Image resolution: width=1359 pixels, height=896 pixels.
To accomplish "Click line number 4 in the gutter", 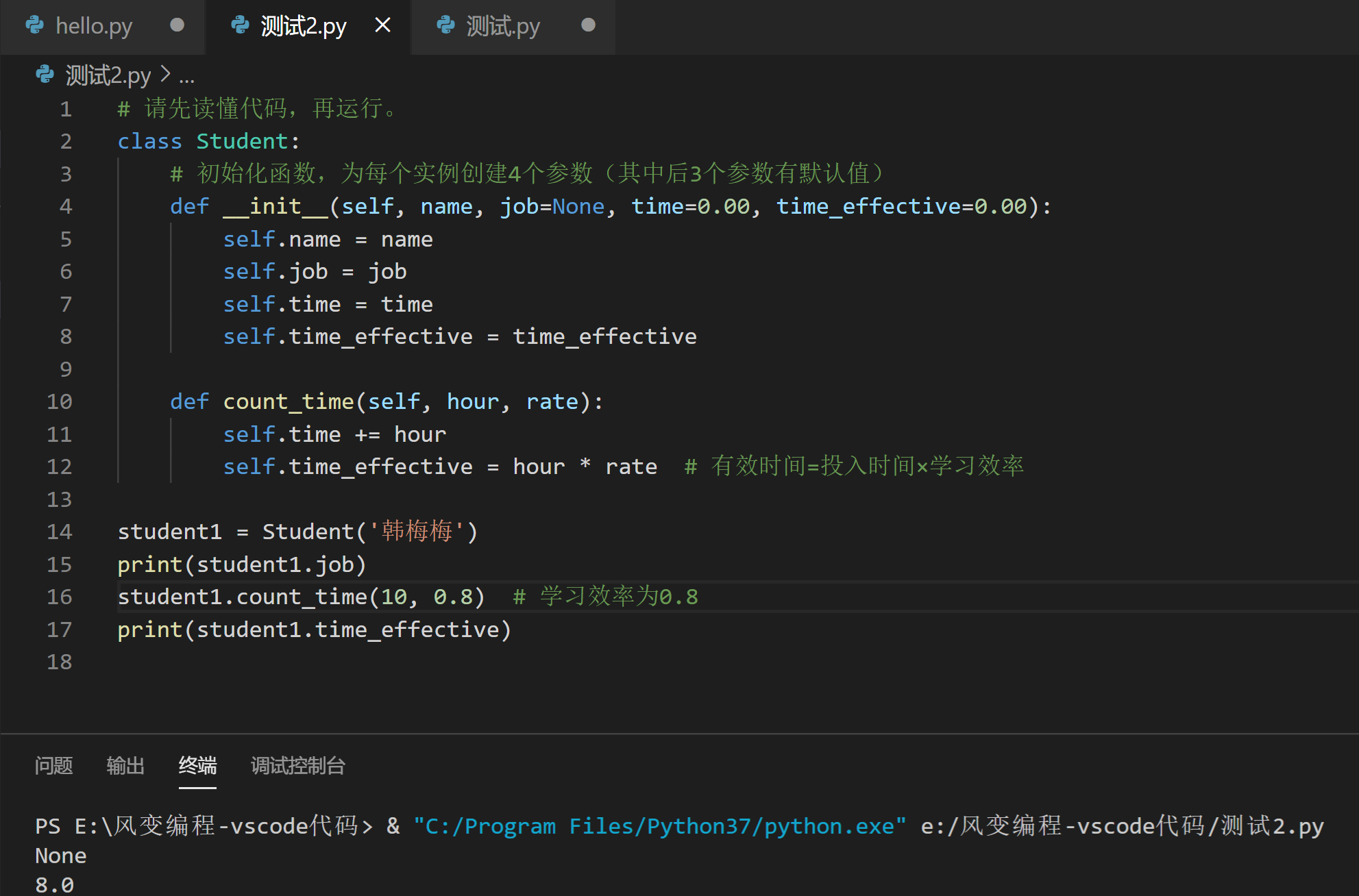I will (66, 206).
